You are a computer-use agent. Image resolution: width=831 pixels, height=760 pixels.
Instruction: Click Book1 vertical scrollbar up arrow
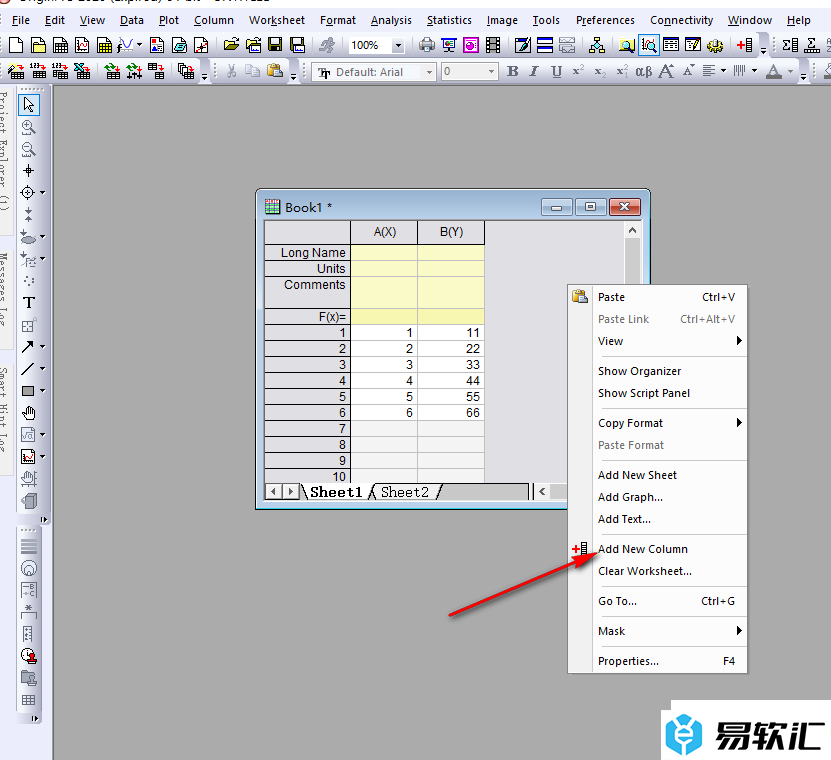point(632,231)
